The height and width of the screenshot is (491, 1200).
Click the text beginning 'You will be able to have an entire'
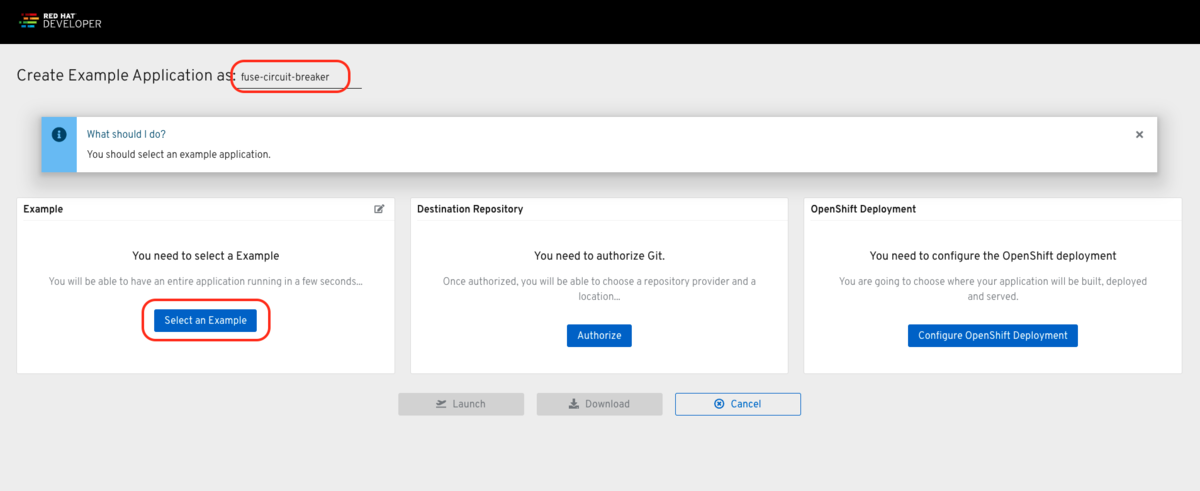click(x=206, y=282)
